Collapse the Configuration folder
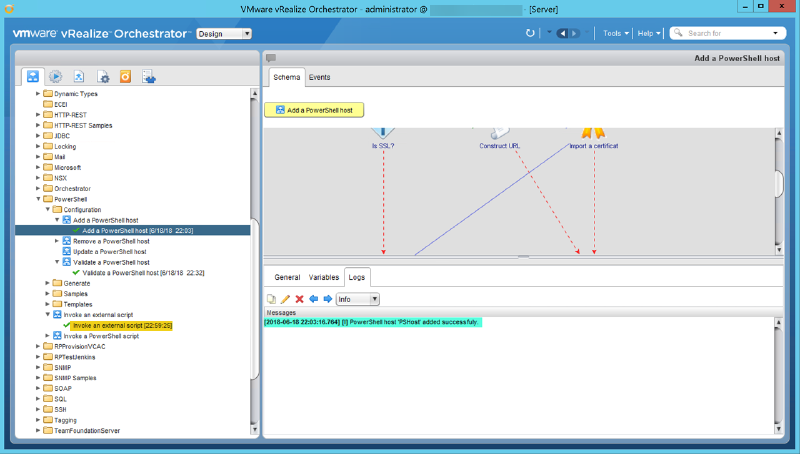The height and width of the screenshot is (454, 800). tap(47, 210)
